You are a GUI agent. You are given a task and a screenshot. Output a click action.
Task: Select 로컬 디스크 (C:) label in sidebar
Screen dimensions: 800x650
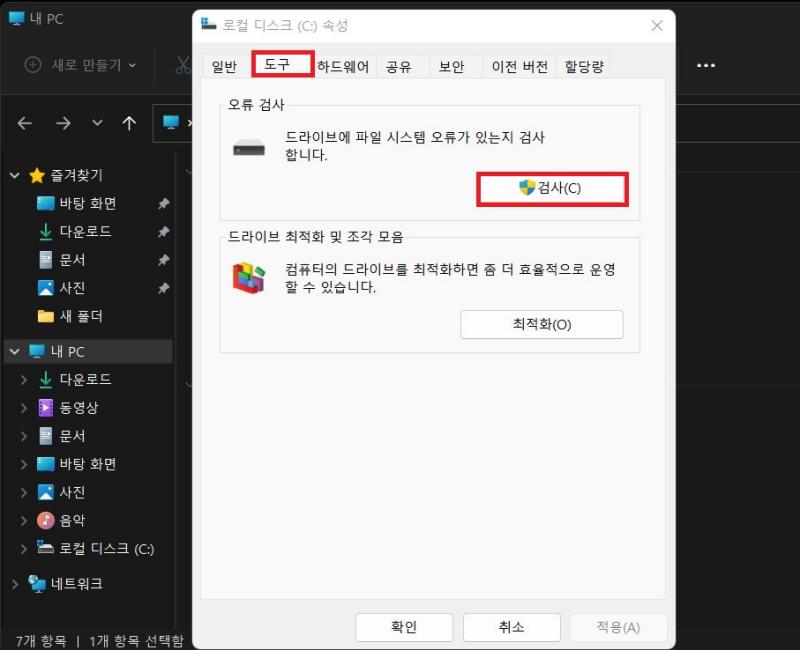point(107,549)
